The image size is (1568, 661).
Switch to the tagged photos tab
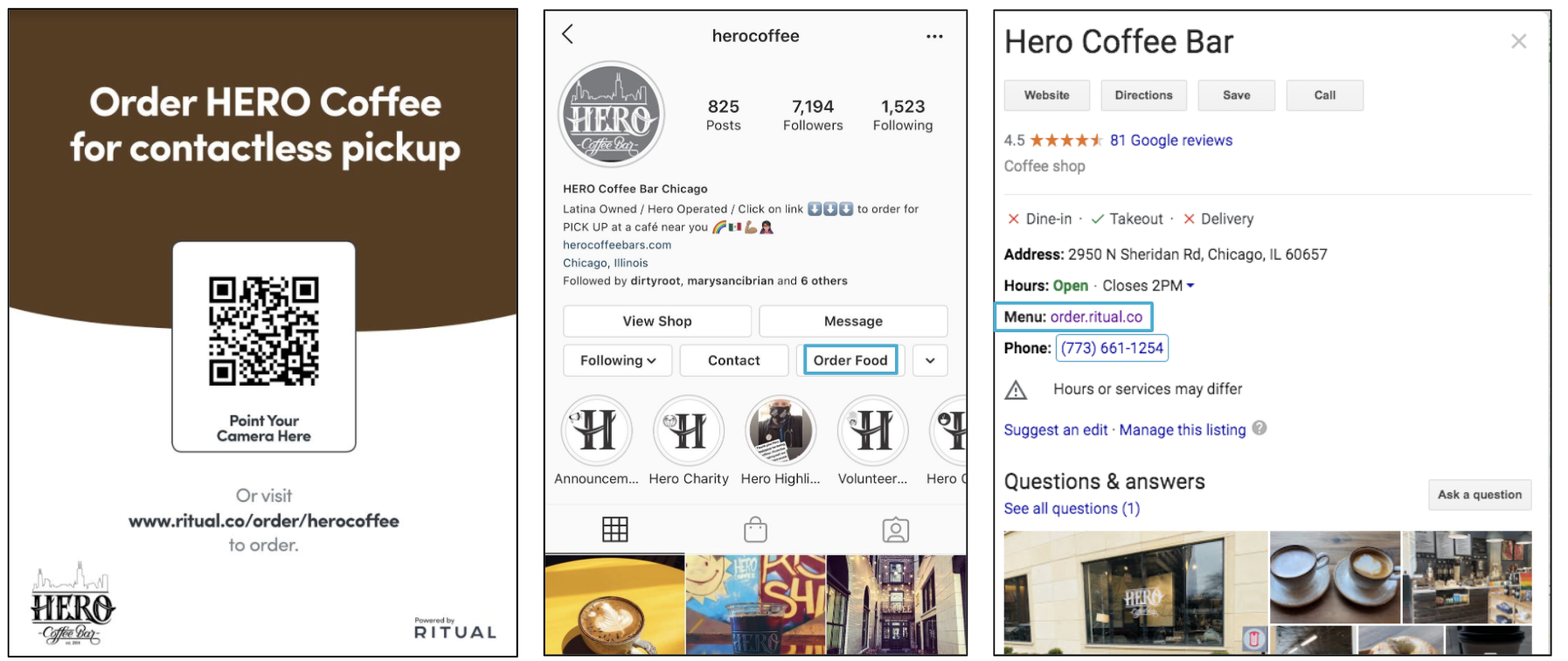896,530
